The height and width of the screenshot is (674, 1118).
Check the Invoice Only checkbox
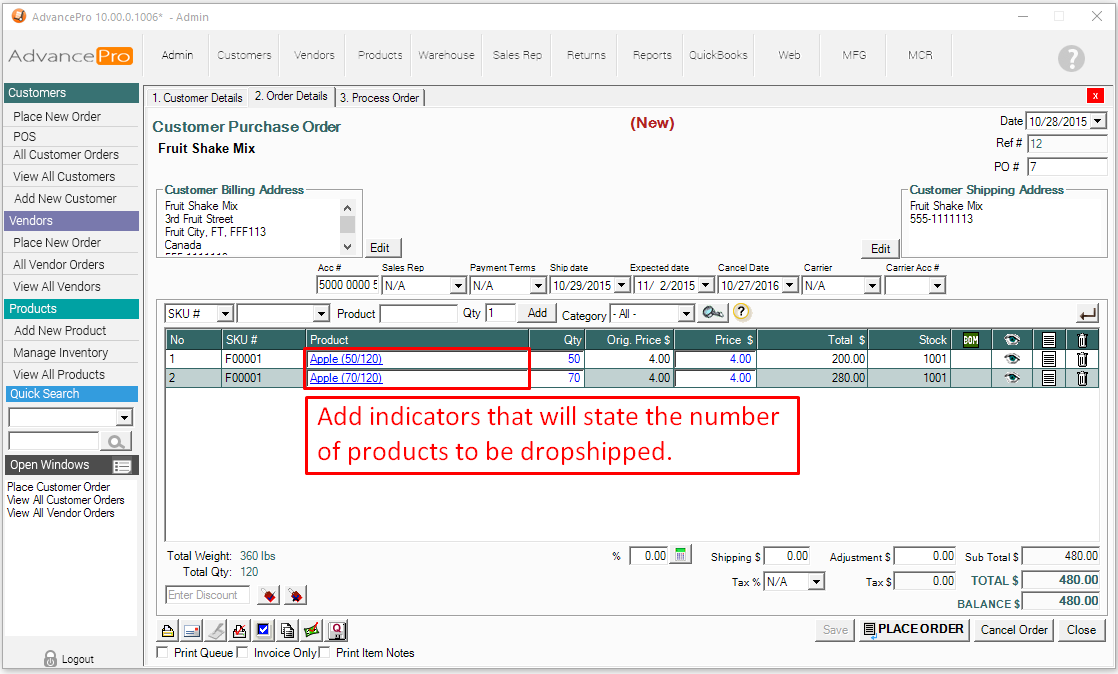(x=242, y=653)
